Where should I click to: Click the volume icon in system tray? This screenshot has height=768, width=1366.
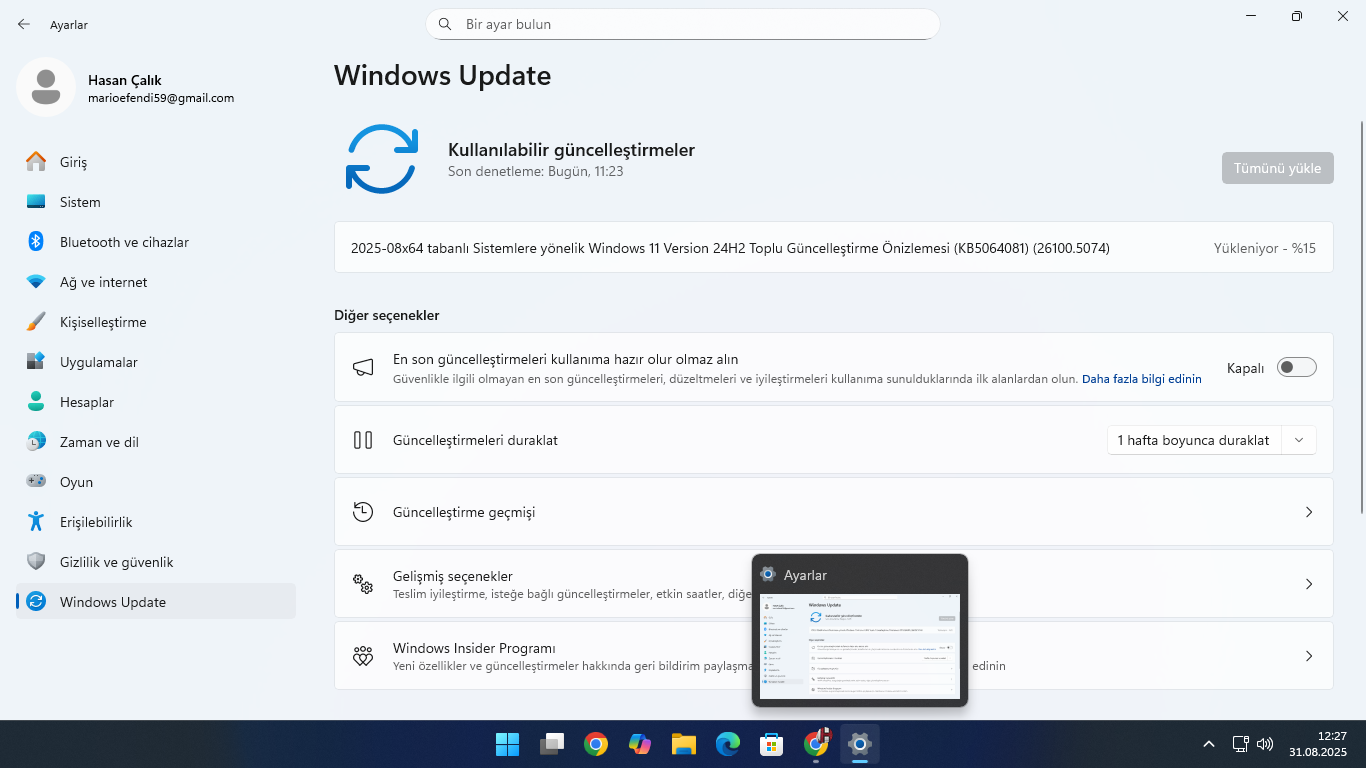click(x=1265, y=744)
